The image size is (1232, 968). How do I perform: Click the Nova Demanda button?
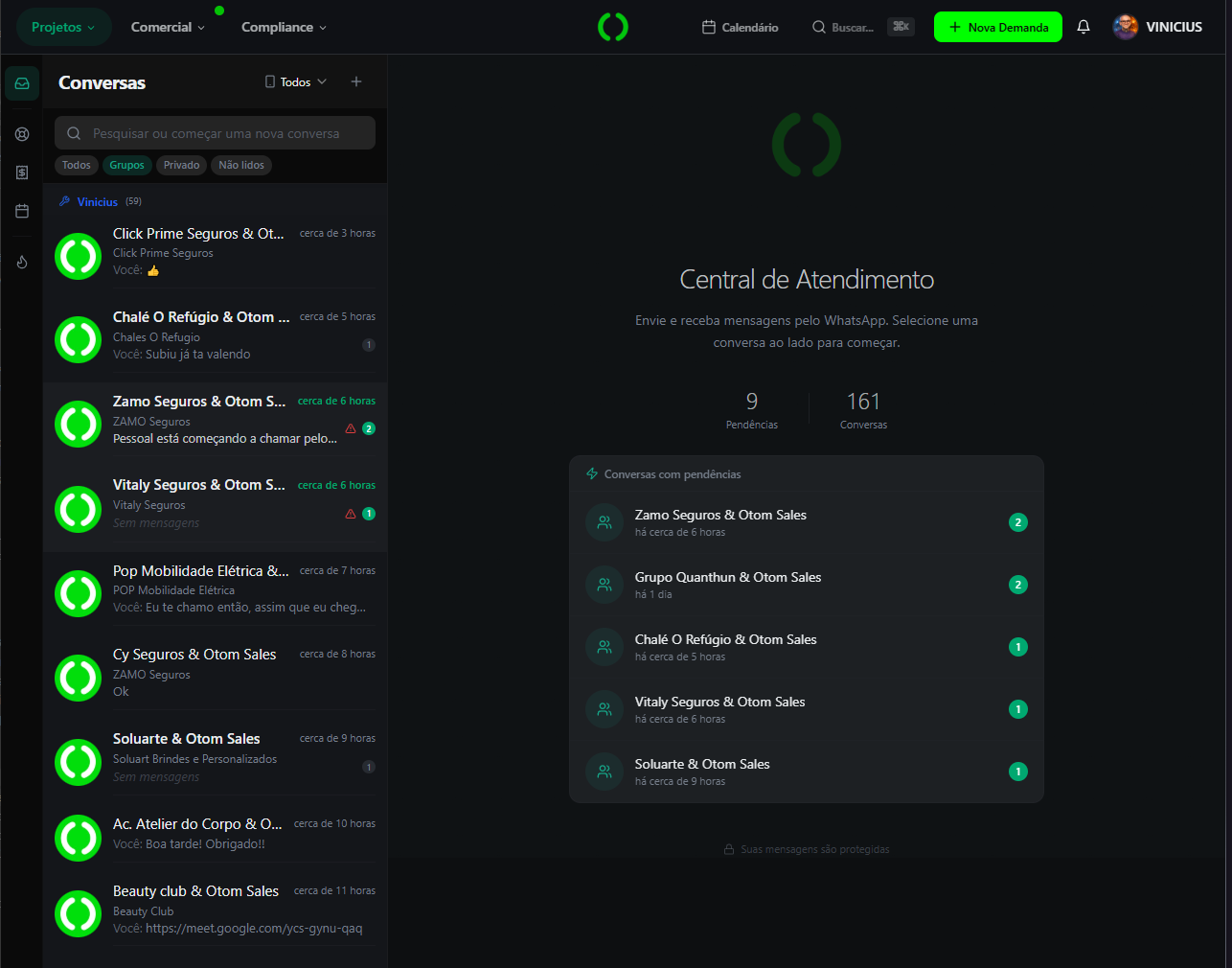998,27
